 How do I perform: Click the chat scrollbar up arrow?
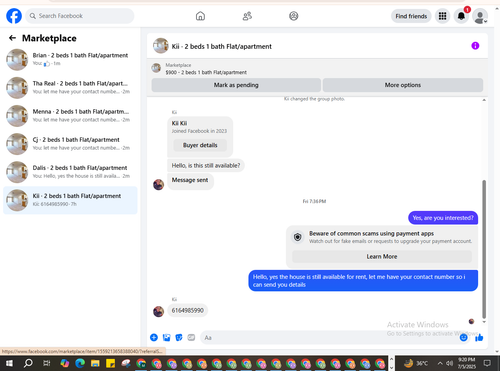[484, 100]
